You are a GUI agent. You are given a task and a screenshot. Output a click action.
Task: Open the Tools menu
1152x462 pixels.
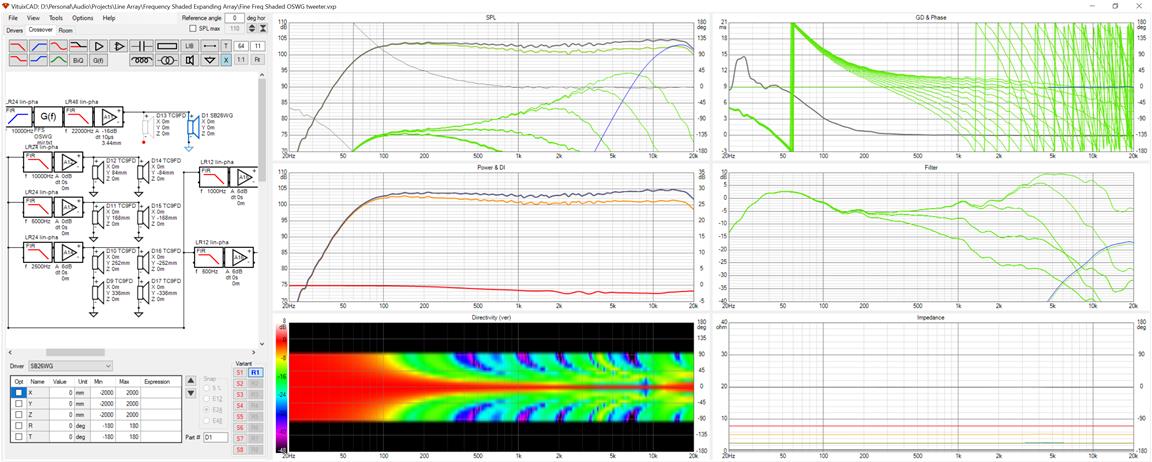[x=56, y=18]
